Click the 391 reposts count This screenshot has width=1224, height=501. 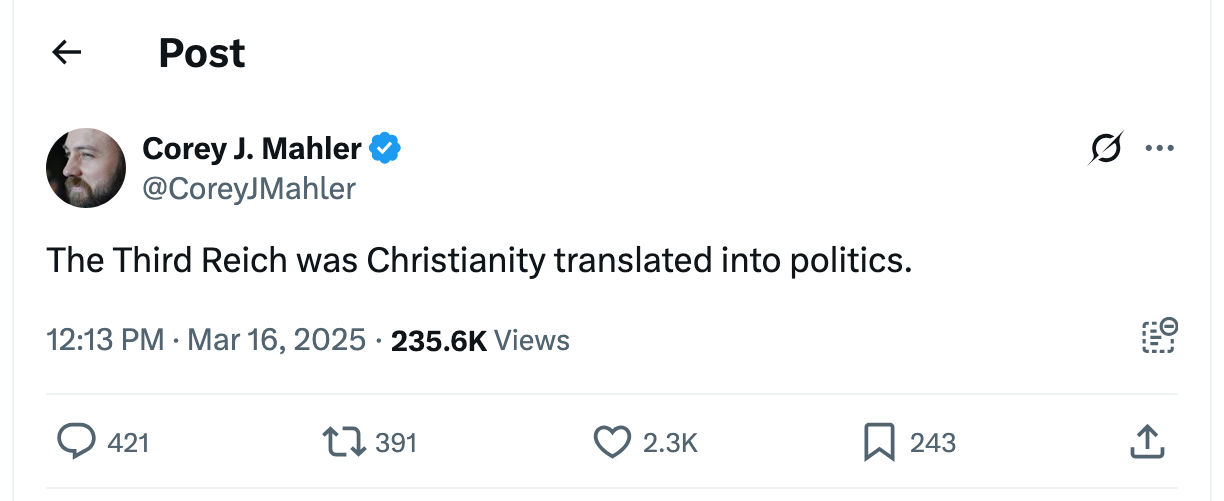pyautogui.click(x=396, y=443)
